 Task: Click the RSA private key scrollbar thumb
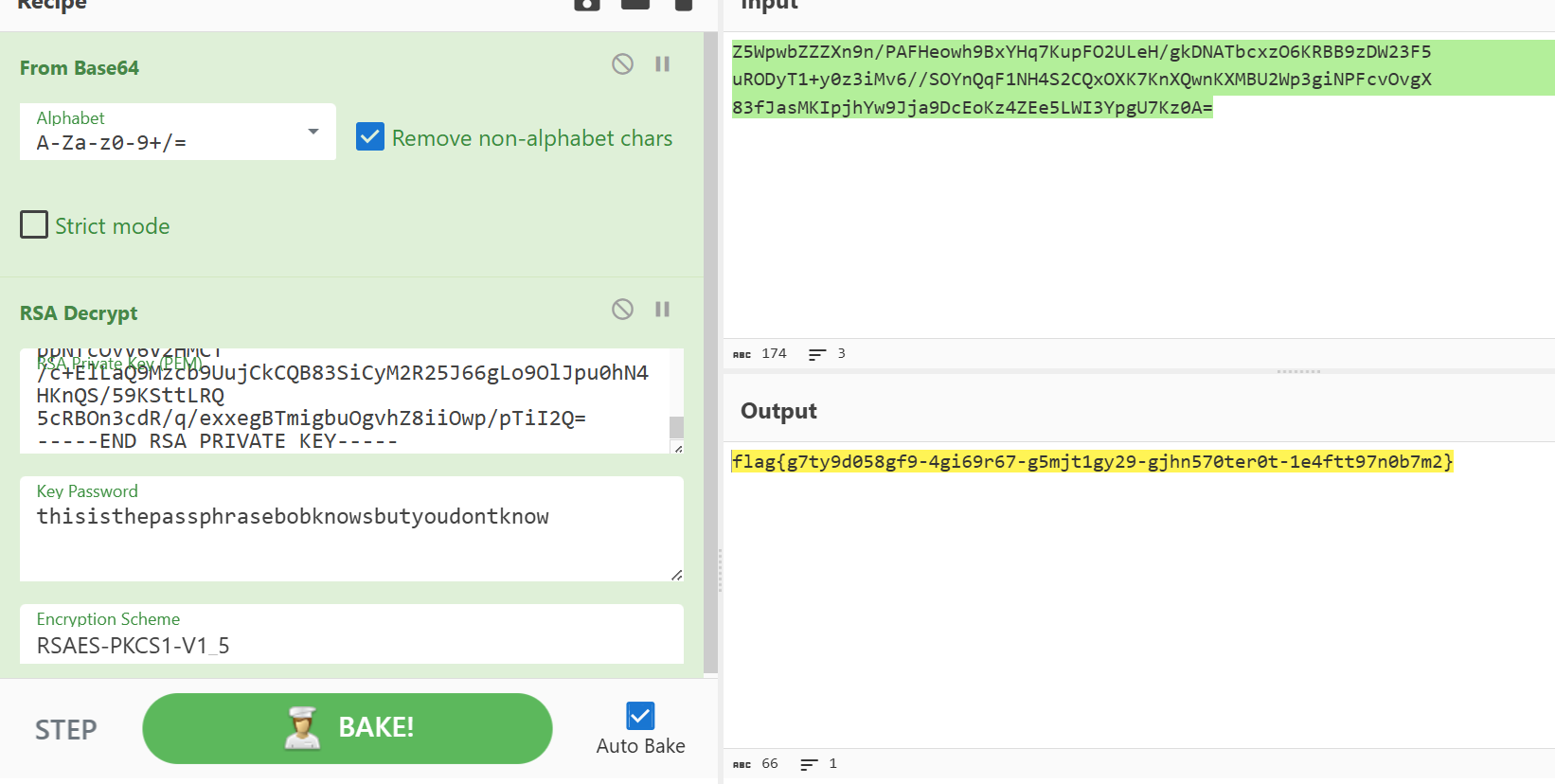(676, 427)
